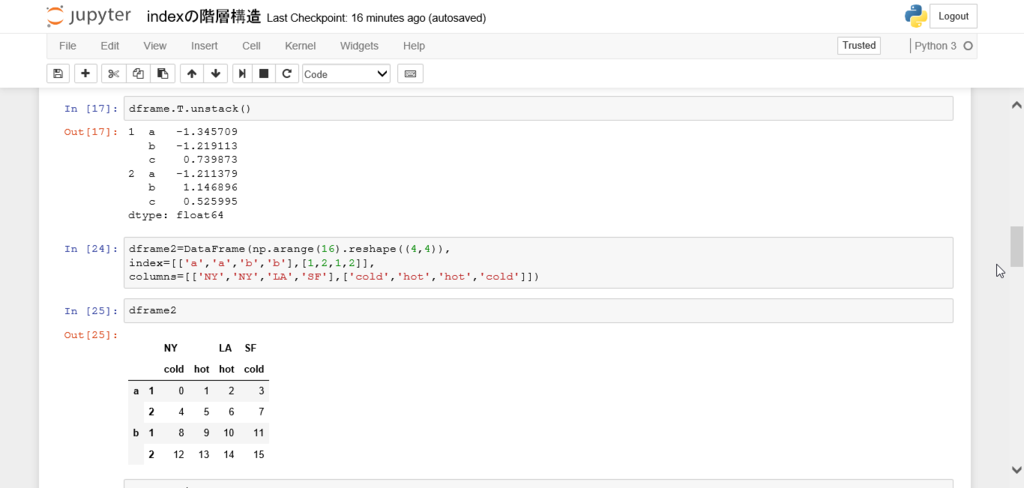Screen dimensions: 1024x488
Task: Run cell and select below icon
Action: (x=242, y=74)
